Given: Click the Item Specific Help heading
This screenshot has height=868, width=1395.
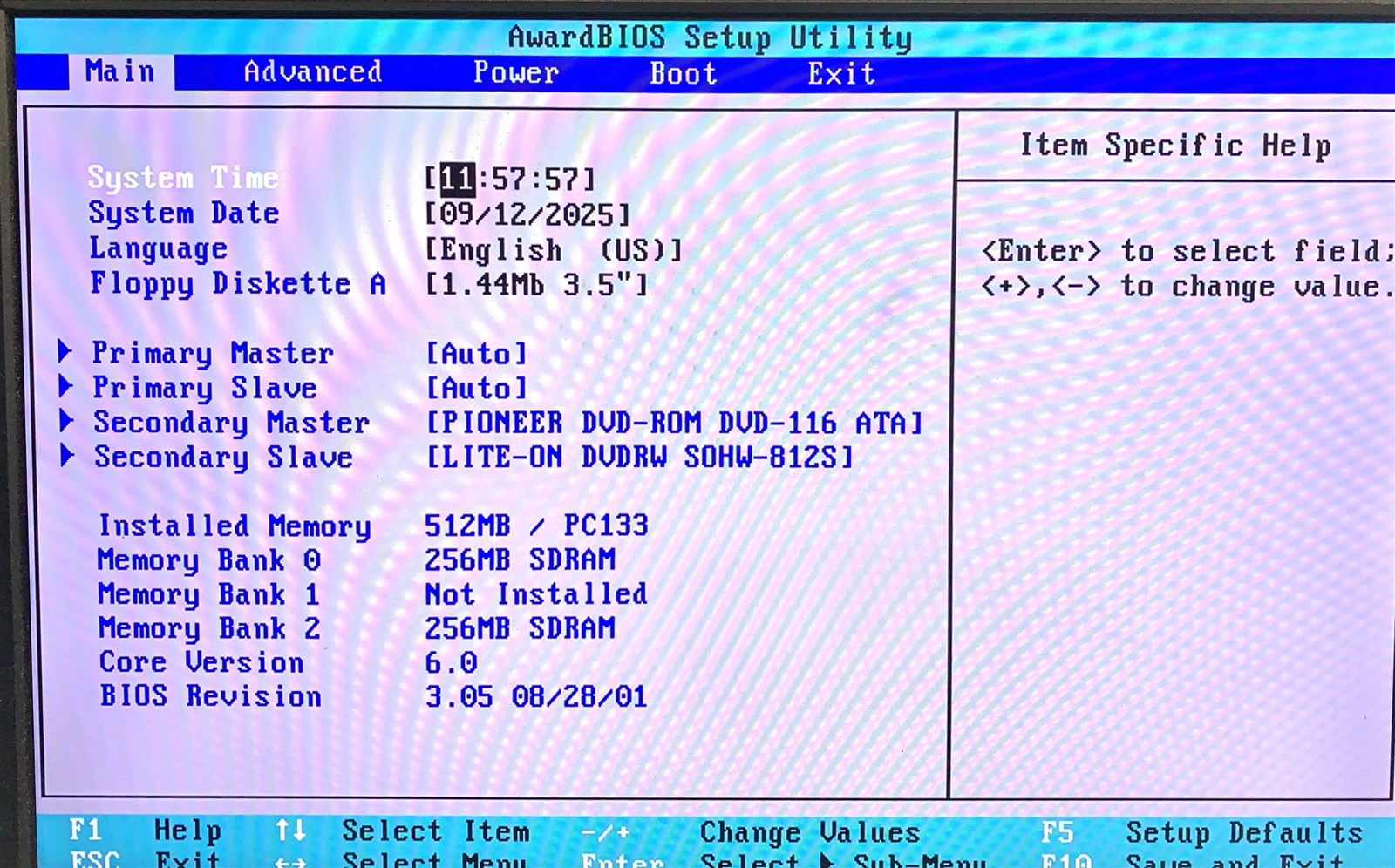Looking at the screenshot, I should click(1175, 145).
